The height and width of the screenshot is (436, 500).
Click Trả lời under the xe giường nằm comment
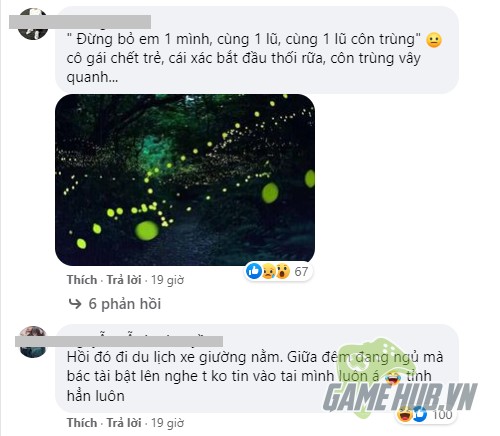click(x=124, y=423)
